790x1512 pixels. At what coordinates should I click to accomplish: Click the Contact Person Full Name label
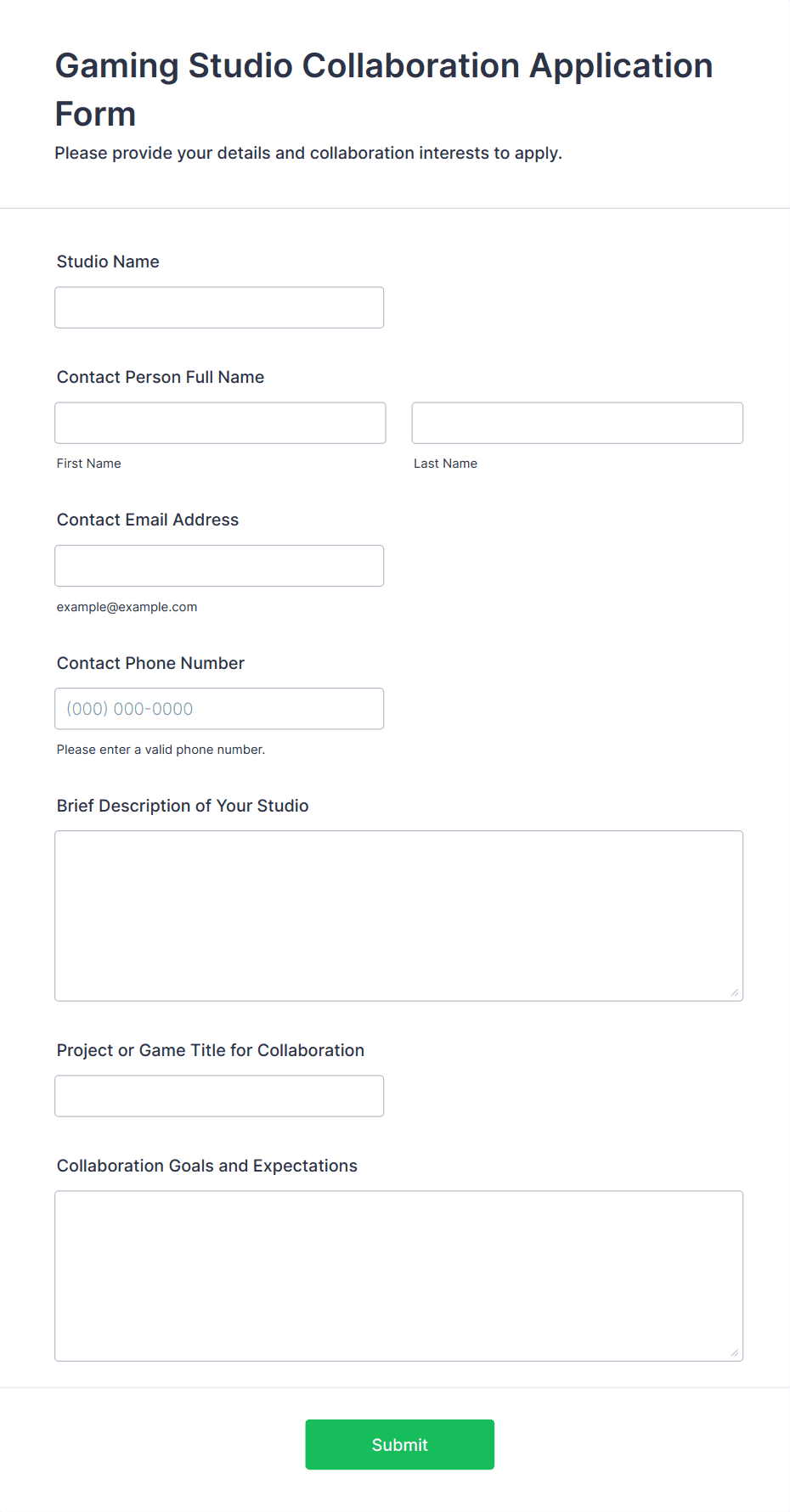[161, 377]
